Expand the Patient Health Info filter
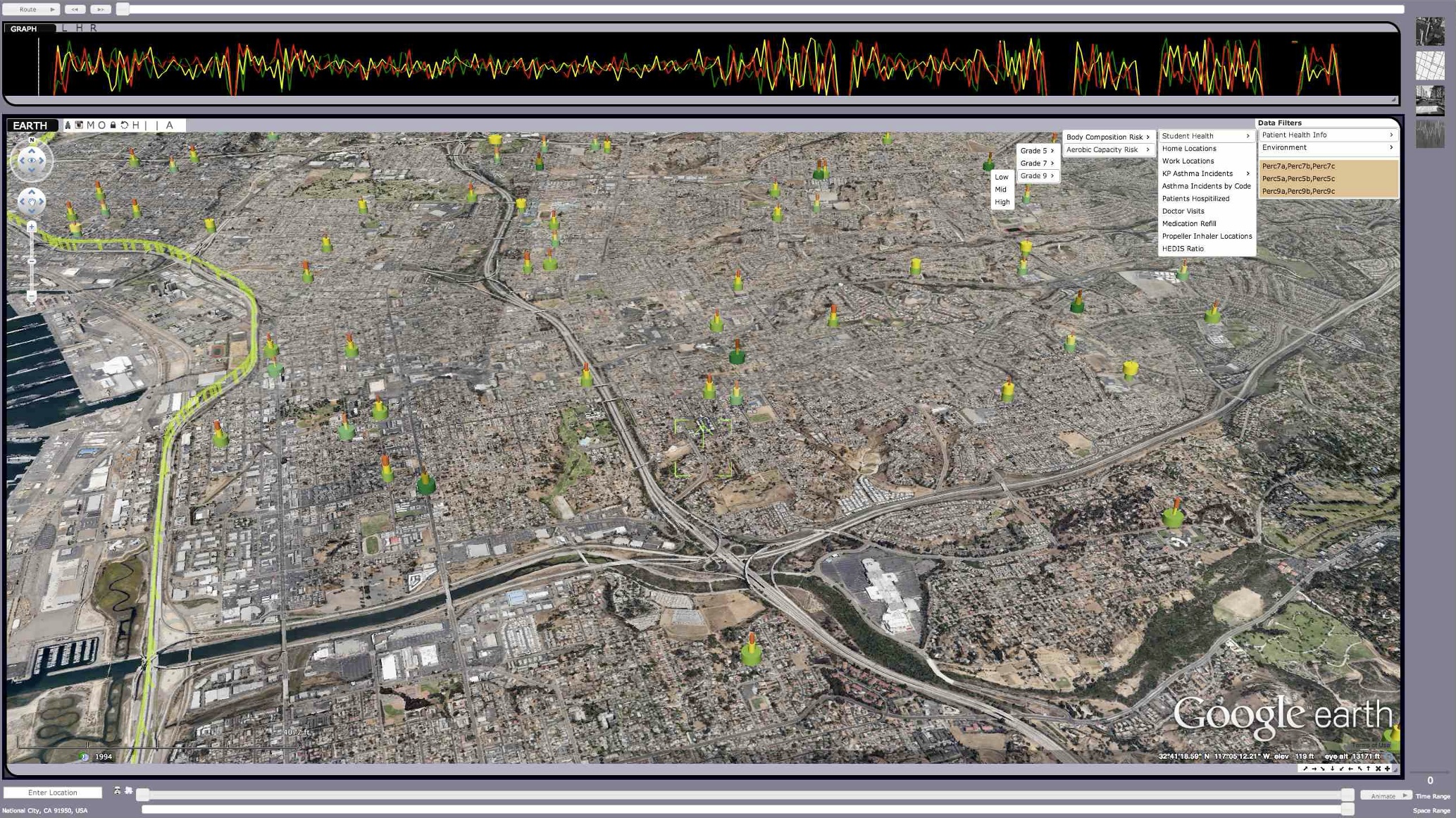1456x818 pixels. 1328,135
